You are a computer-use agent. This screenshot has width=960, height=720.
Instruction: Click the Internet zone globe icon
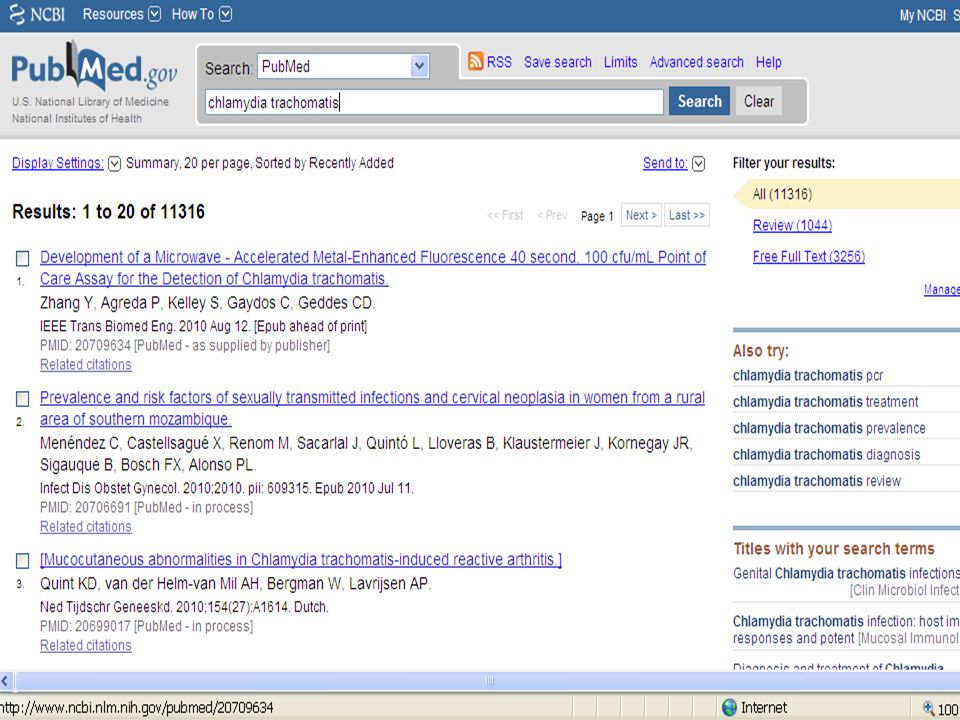(729, 708)
